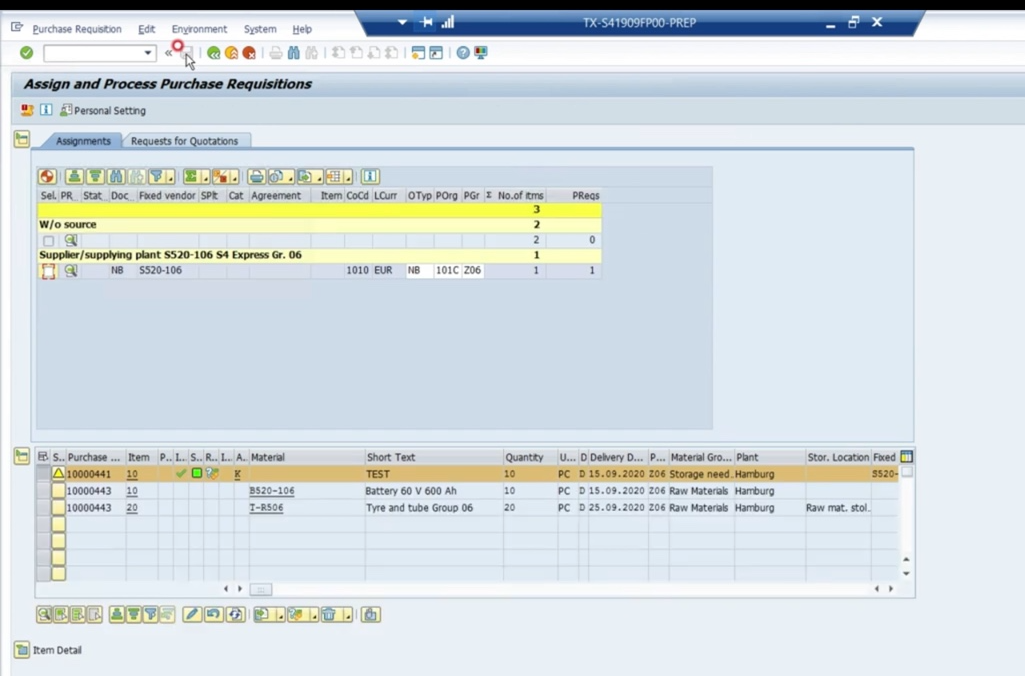Open the Edit menu
Image resolution: width=1025 pixels, height=676 pixels.
click(x=146, y=29)
